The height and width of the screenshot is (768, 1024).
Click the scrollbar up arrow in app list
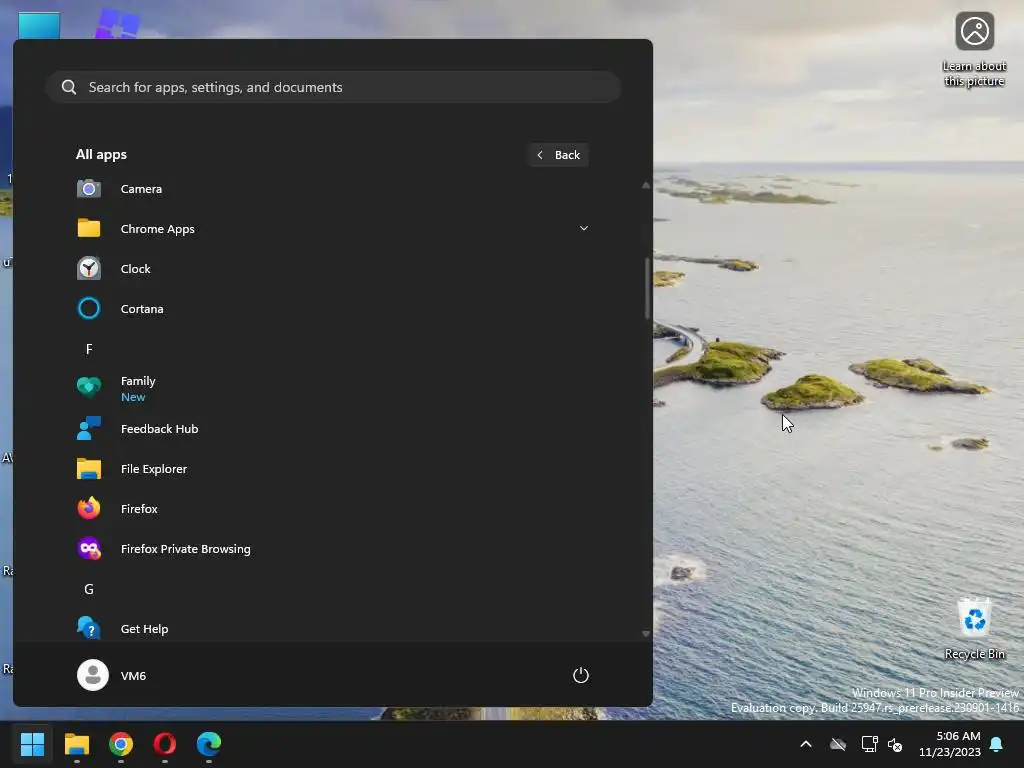tap(646, 185)
